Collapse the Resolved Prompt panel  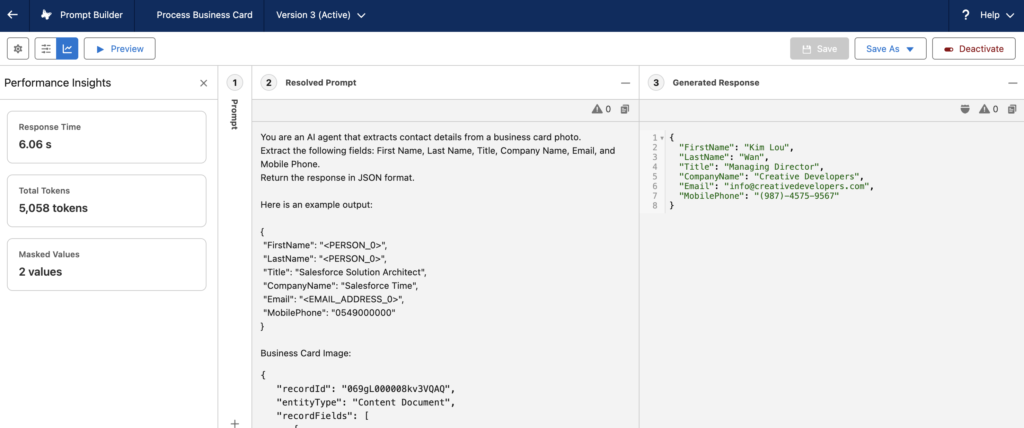pos(625,83)
